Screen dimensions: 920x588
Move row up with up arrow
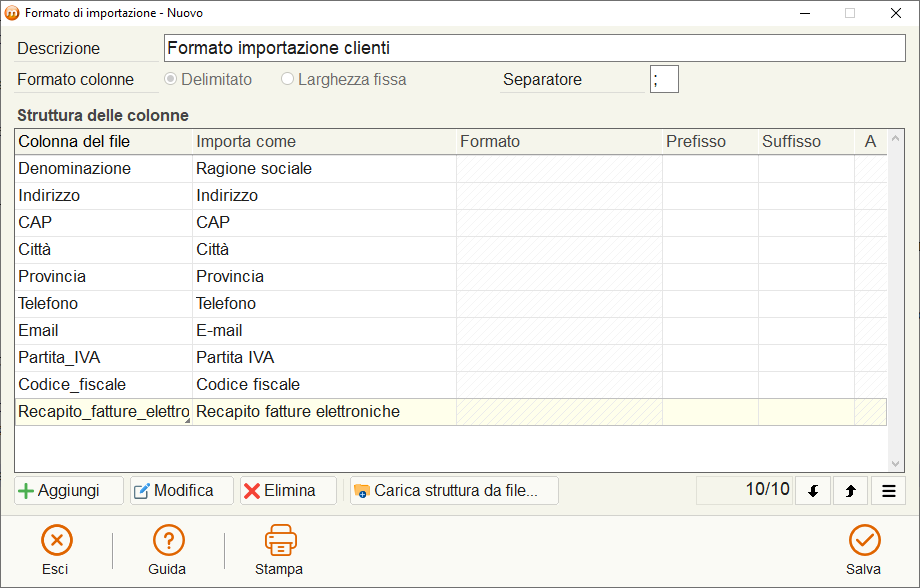[850, 491]
